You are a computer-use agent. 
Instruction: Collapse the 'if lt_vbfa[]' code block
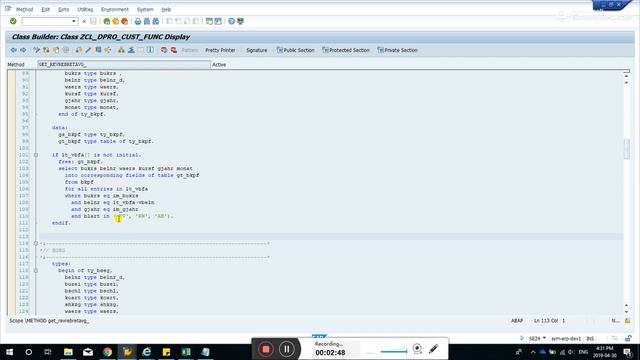(x=36, y=155)
